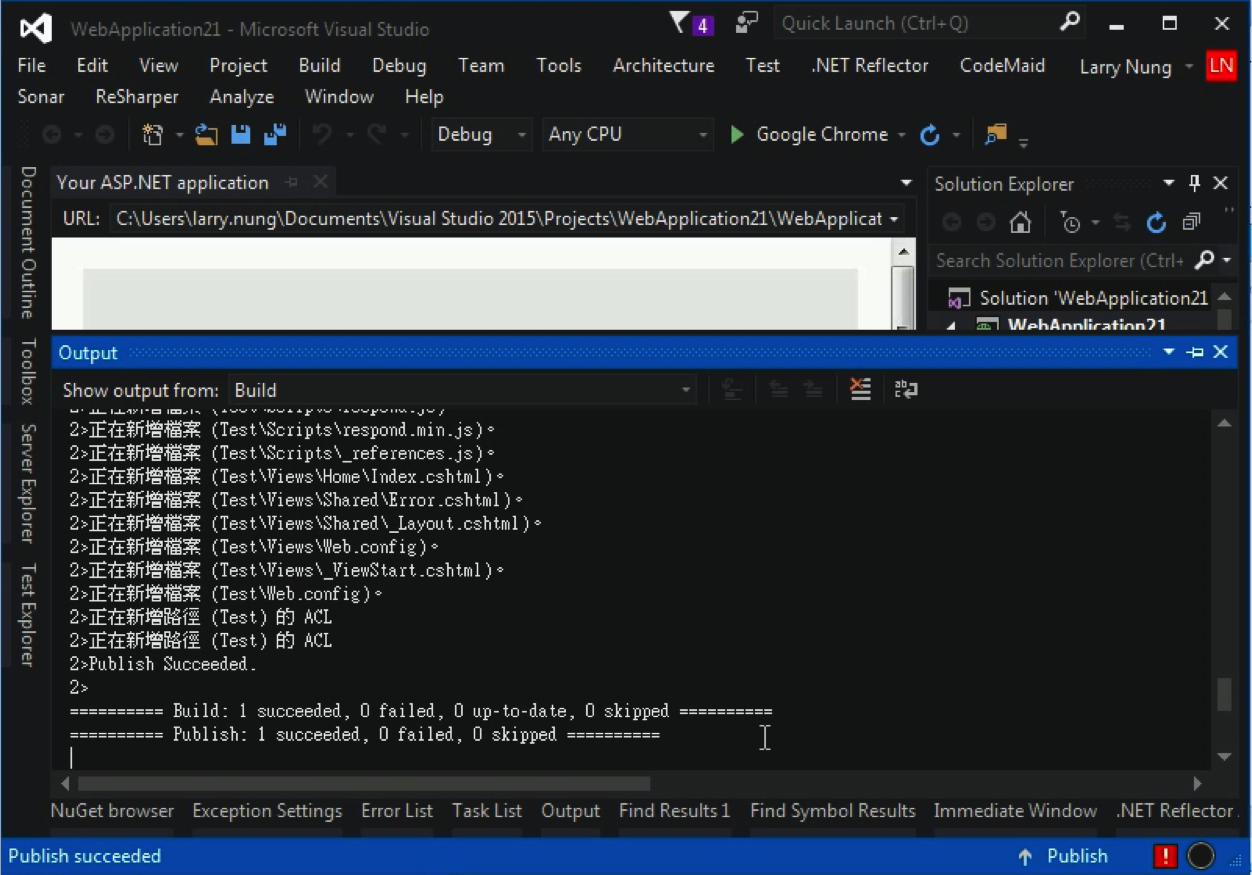Click the Clear All output icon
Image resolution: width=1252 pixels, height=875 pixels.
pos(860,389)
